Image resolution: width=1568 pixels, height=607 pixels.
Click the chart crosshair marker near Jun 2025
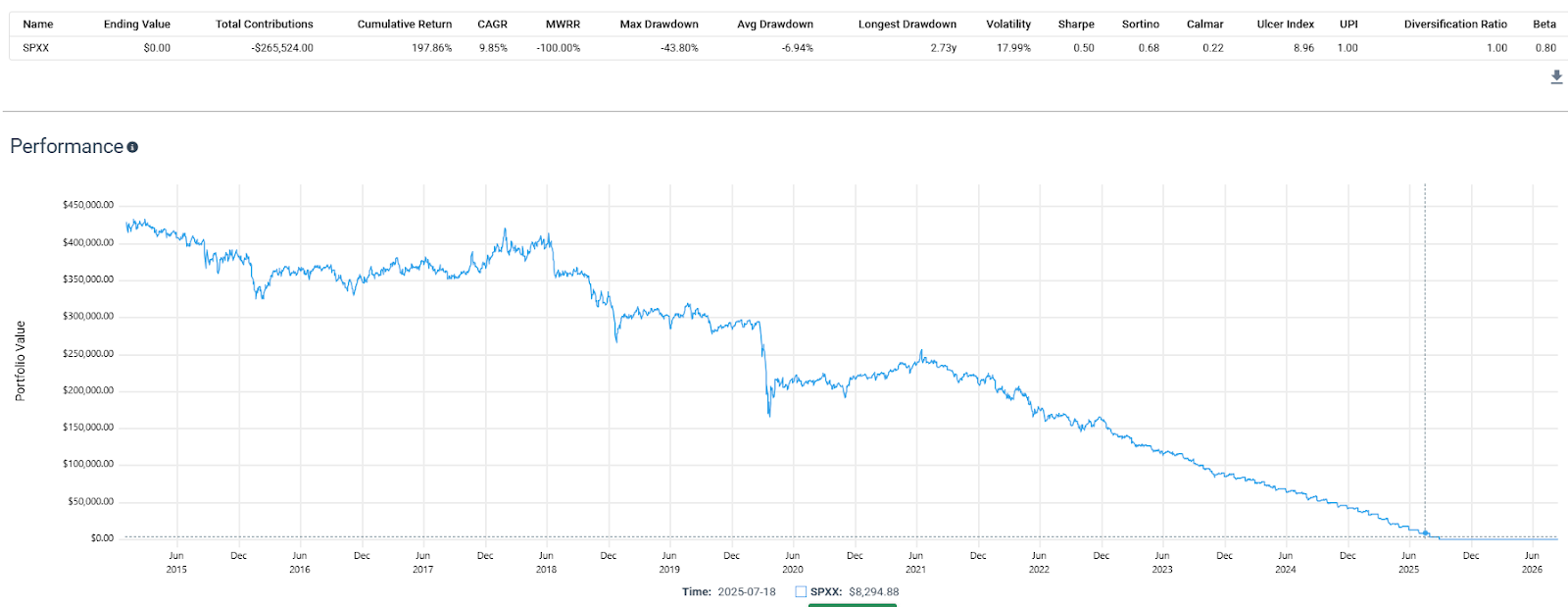click(x=1425, y=533)
